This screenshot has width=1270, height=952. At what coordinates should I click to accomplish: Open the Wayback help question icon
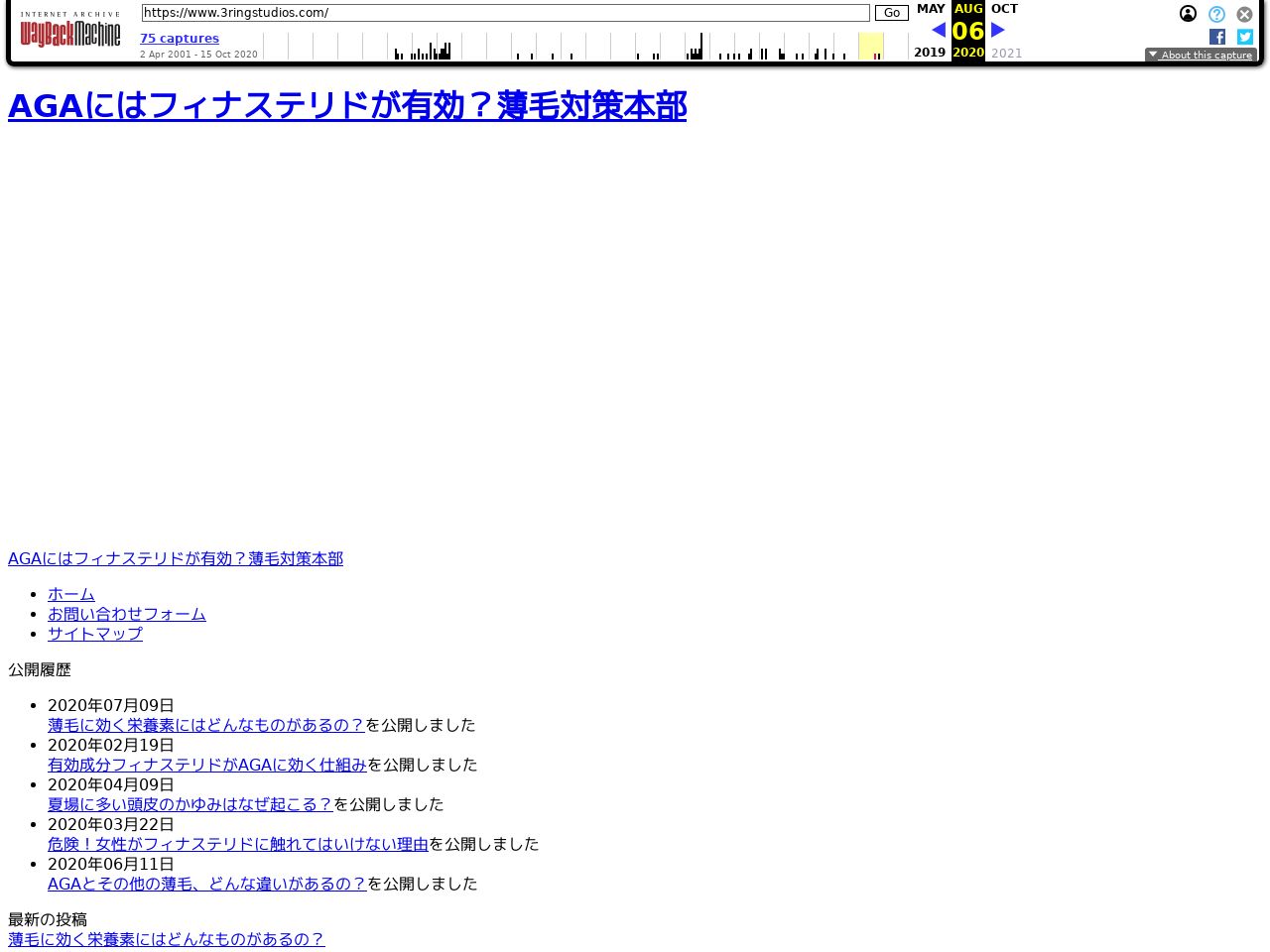point(1216,14)
